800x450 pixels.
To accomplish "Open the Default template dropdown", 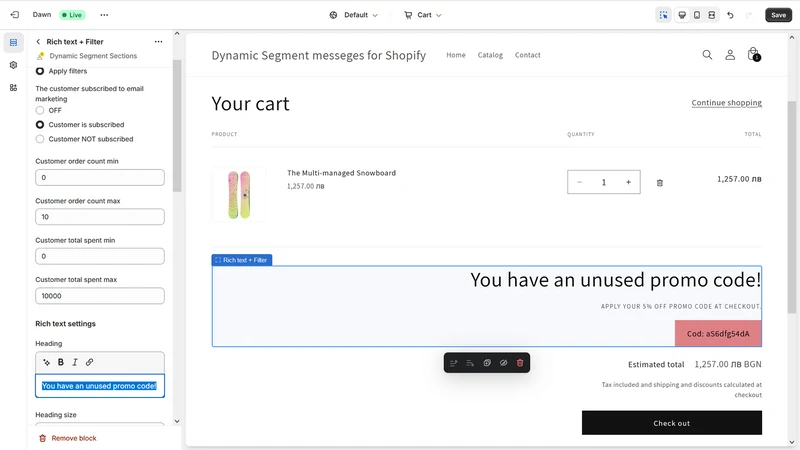I will click(x=354, y=15).
